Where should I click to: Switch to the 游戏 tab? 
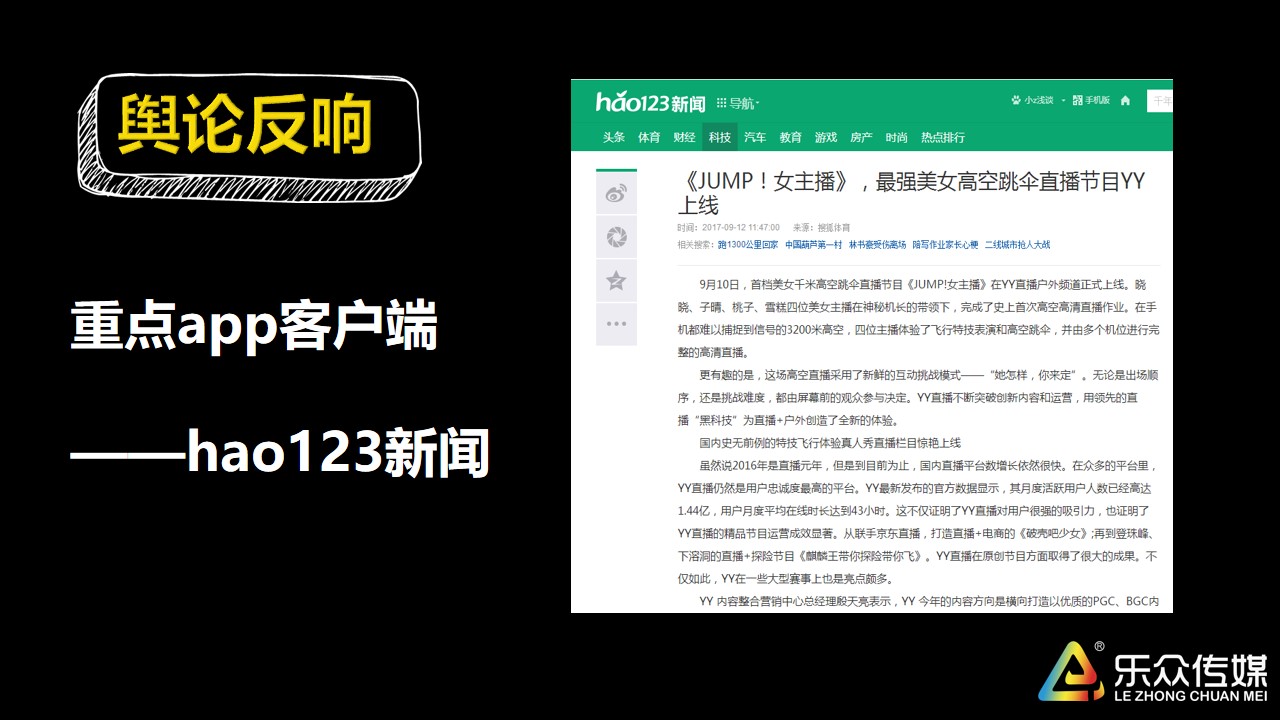click(x=826, y=137)
